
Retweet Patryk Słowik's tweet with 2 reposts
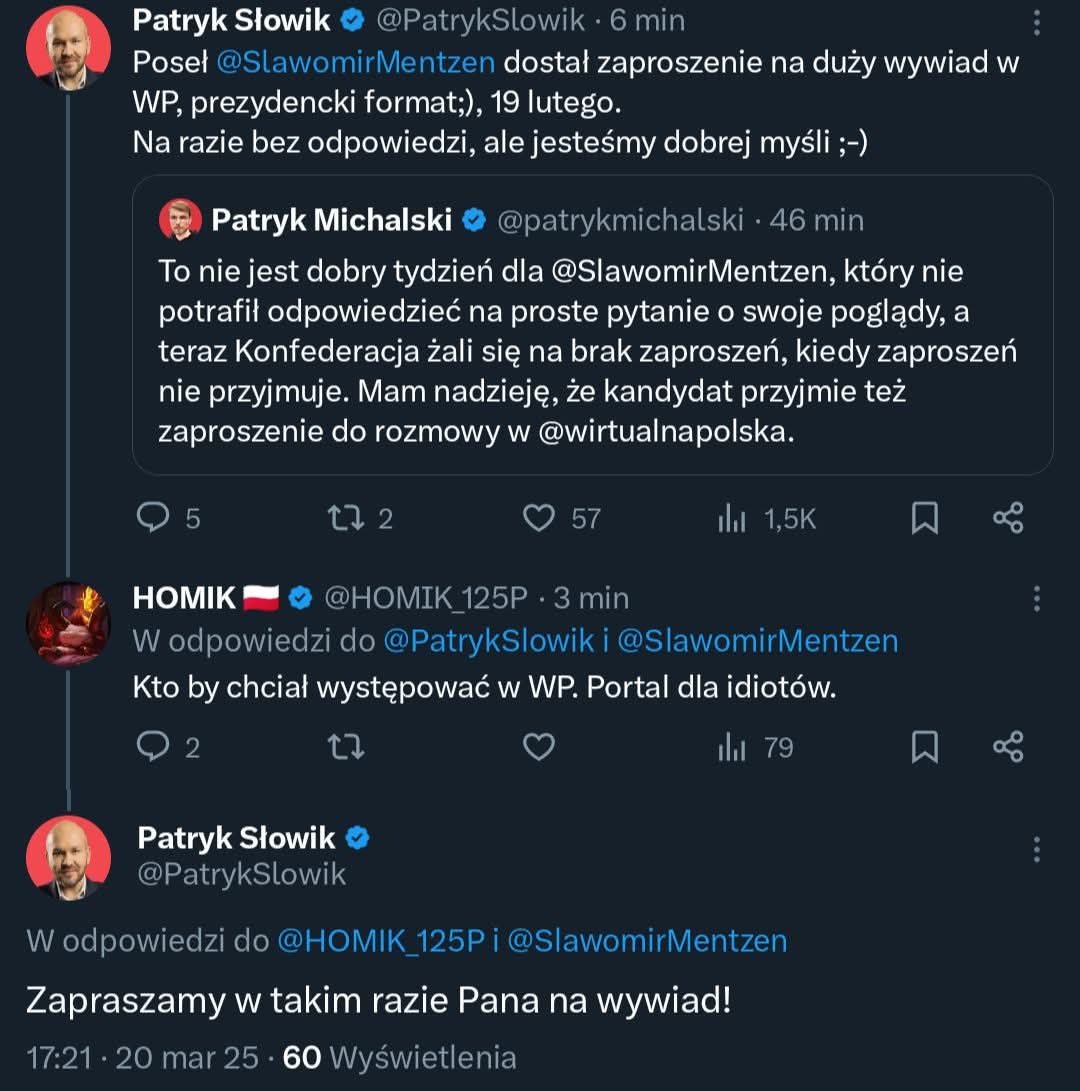[347, 517]
